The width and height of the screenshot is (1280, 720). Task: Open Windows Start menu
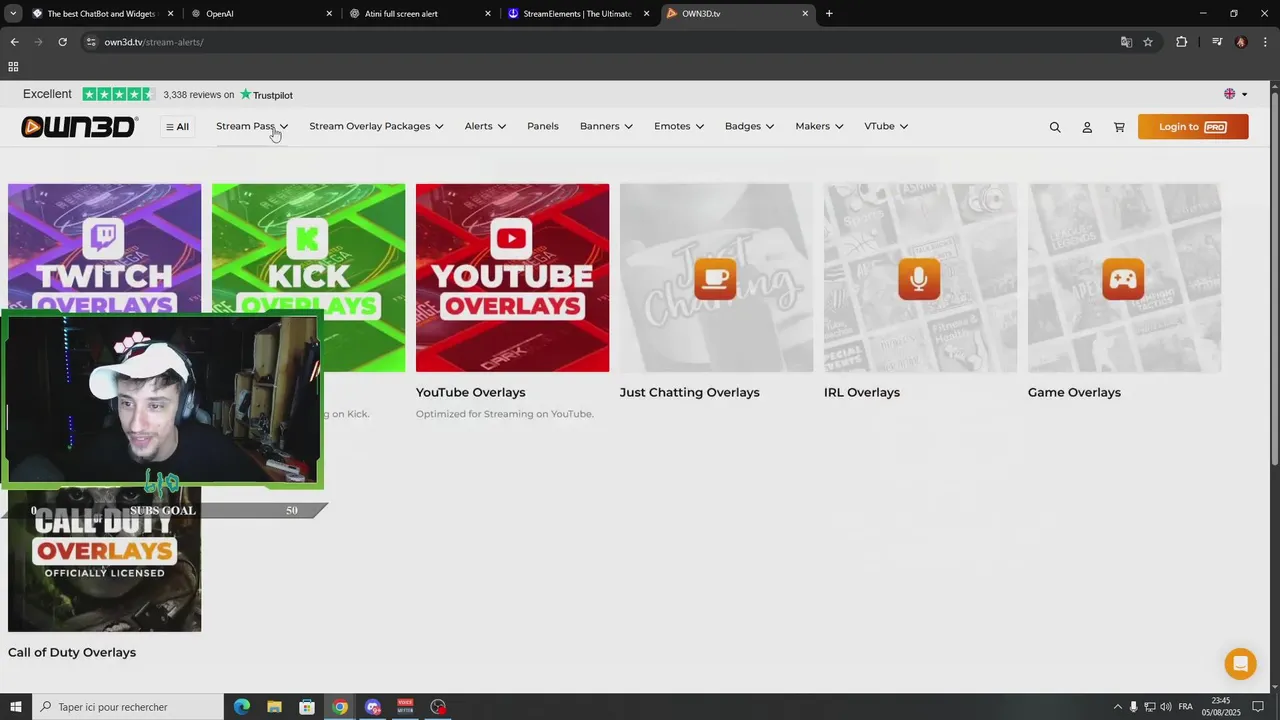(x=15, y=707)
